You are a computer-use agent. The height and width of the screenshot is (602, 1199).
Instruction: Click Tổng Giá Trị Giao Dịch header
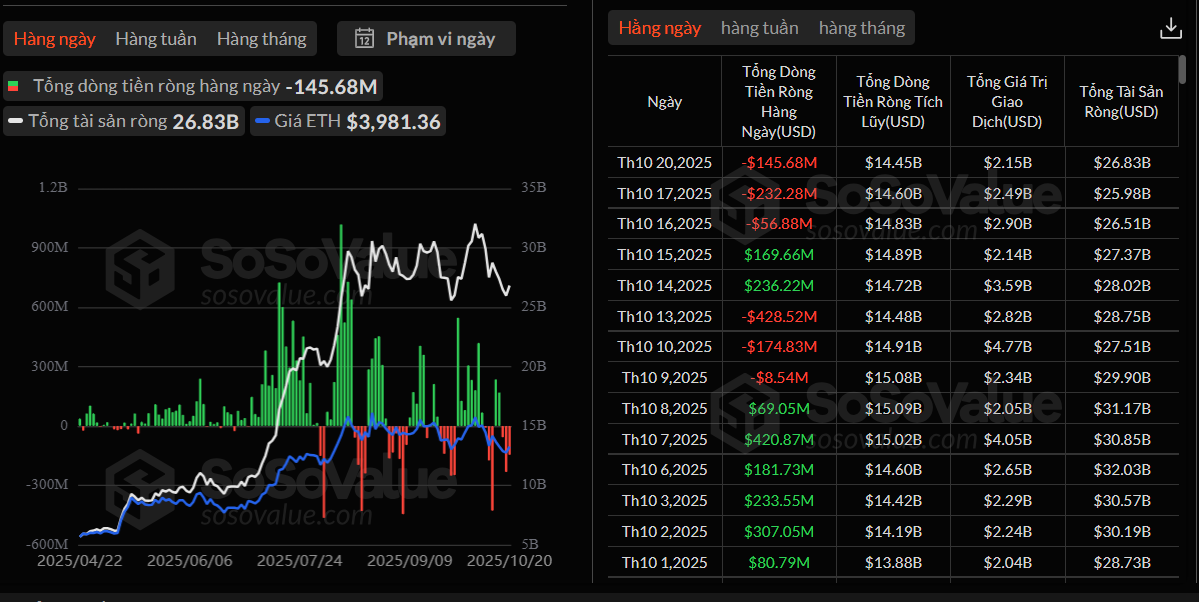[x=1006, y=102]
